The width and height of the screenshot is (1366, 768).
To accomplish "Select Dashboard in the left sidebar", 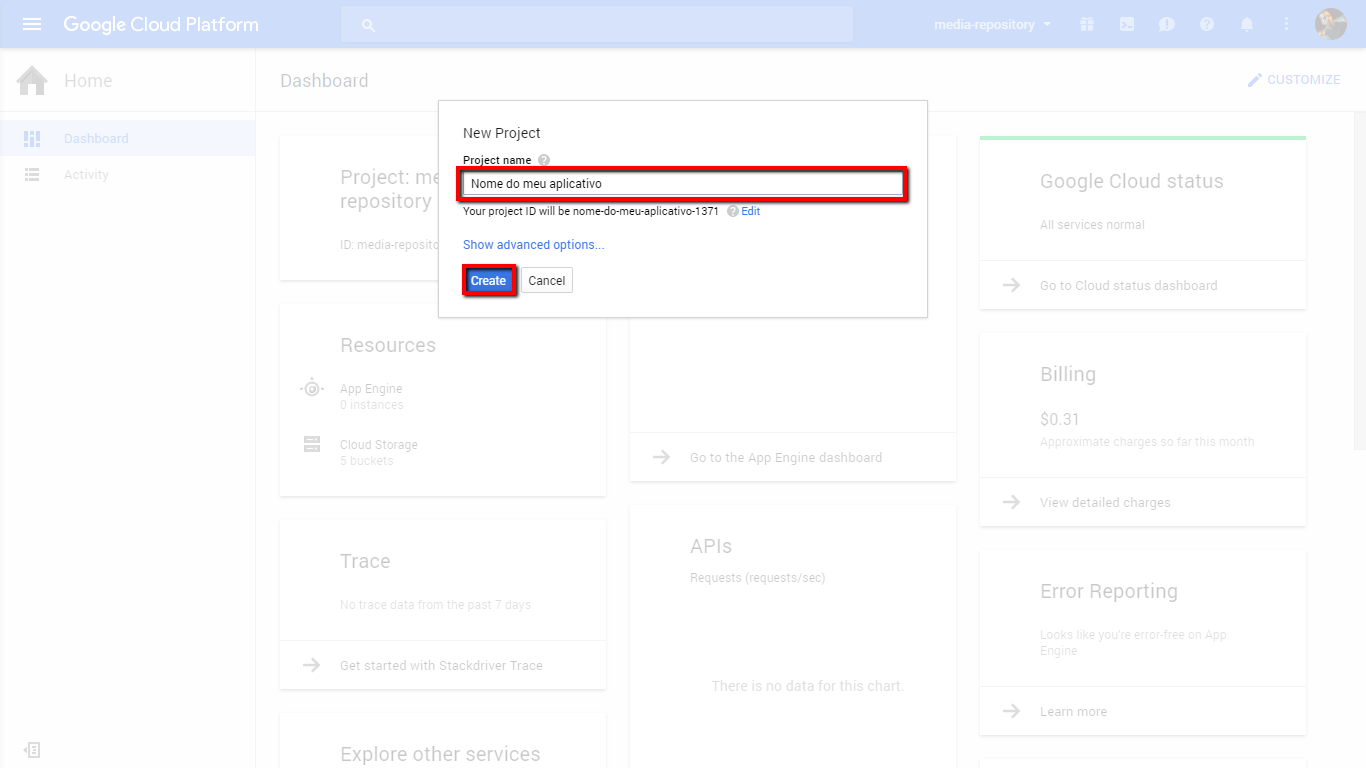I will [96, 139].
